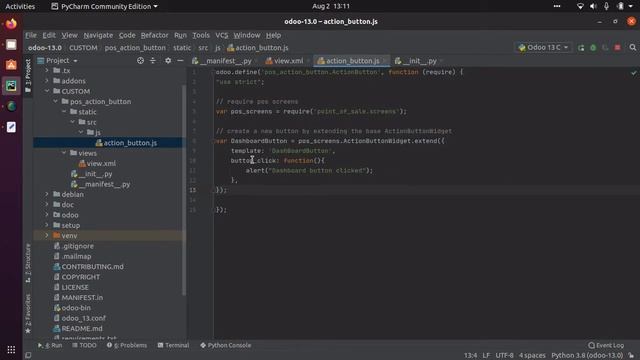Collapse the views folder

64,153
